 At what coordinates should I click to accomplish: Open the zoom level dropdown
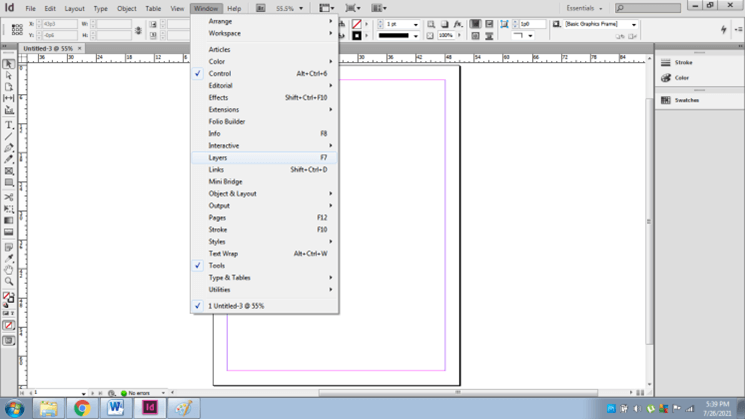pos(301,9)
